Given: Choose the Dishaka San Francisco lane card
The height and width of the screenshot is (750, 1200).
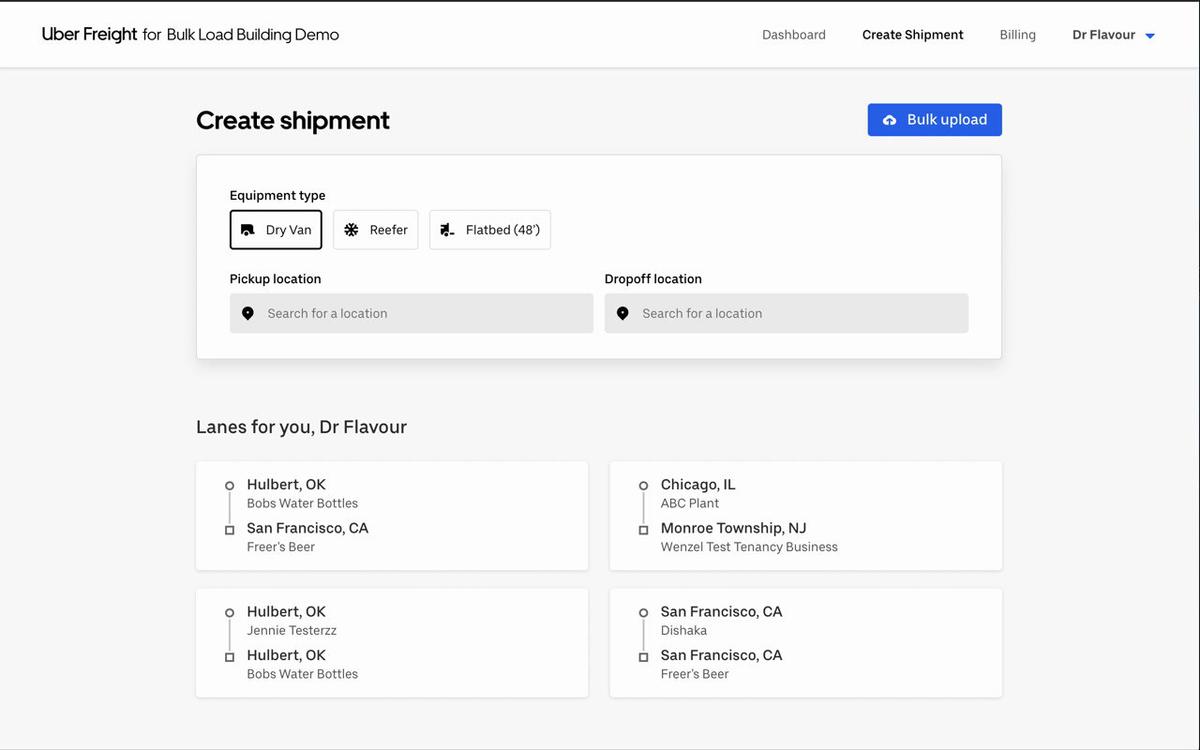Looking at the screenshot, I should click(x=806, y=643).
